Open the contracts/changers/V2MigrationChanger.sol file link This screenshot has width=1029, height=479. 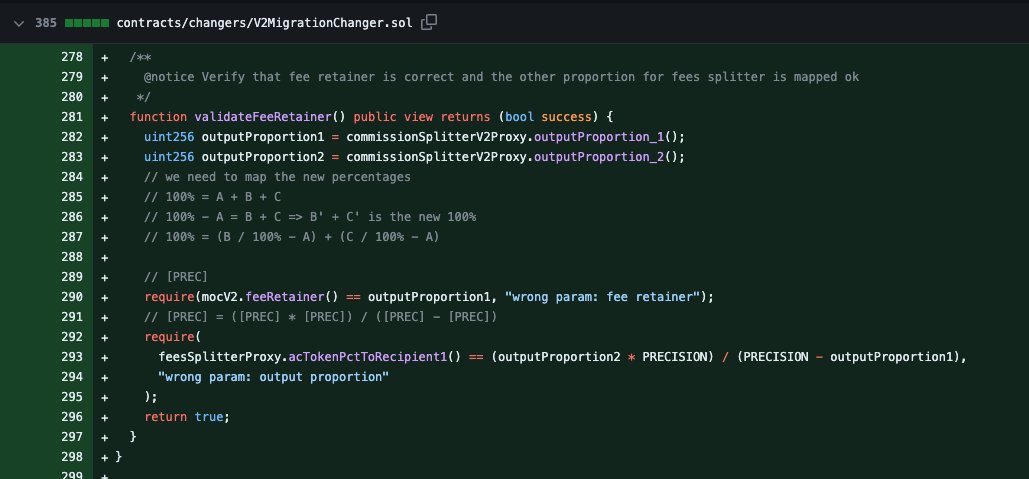[264, 23]
